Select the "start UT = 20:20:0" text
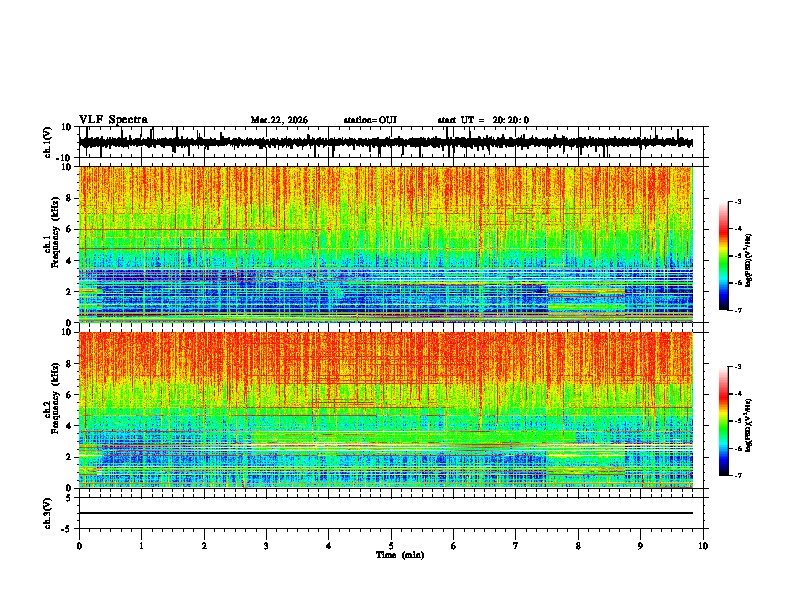Image resolution: width=792 pixels, height=612 pixels. pos(483,120)
